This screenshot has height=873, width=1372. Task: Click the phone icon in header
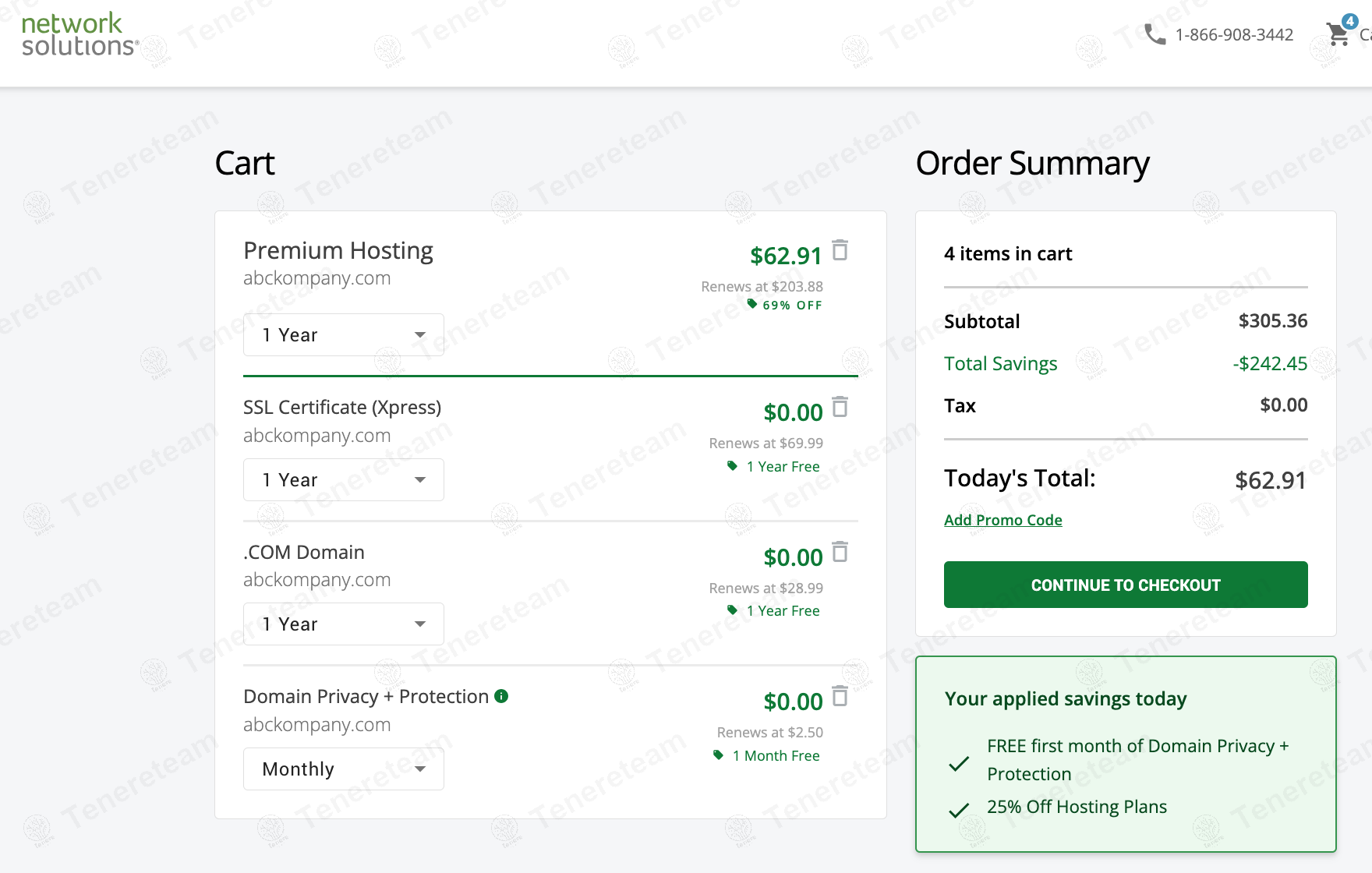[x=1155, y=34]
